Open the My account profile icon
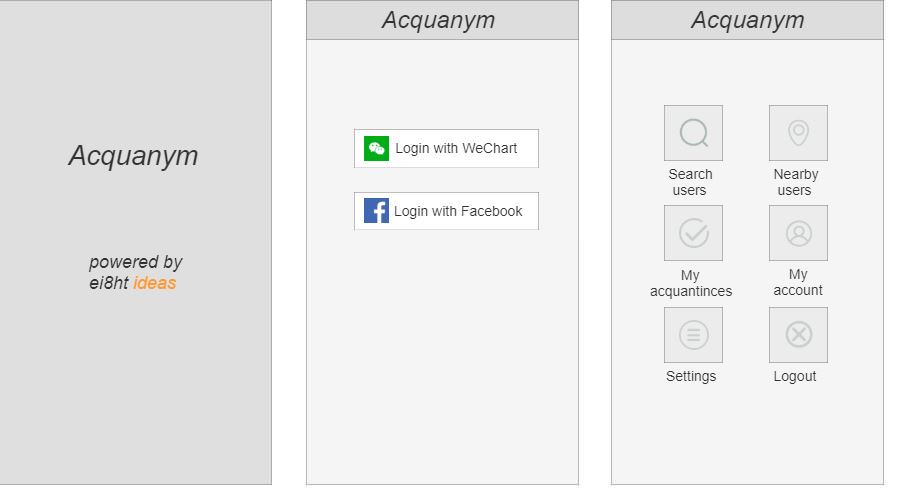 click(x=798, y=233)
